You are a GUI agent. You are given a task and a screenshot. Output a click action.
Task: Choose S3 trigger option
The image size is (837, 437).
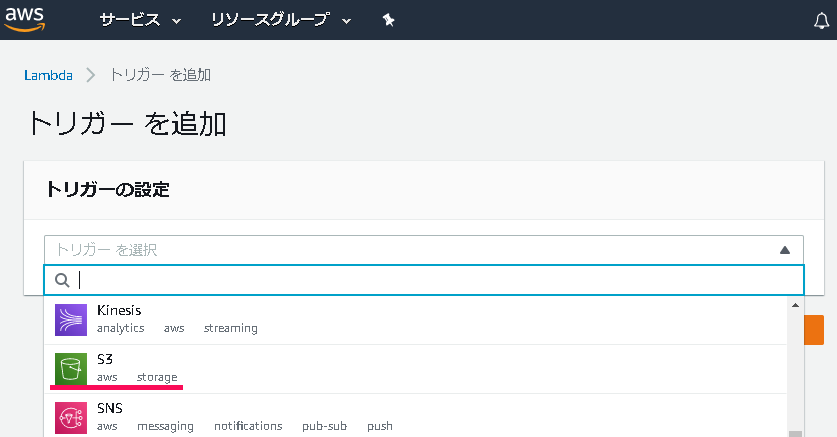click(x=415, y=369)
